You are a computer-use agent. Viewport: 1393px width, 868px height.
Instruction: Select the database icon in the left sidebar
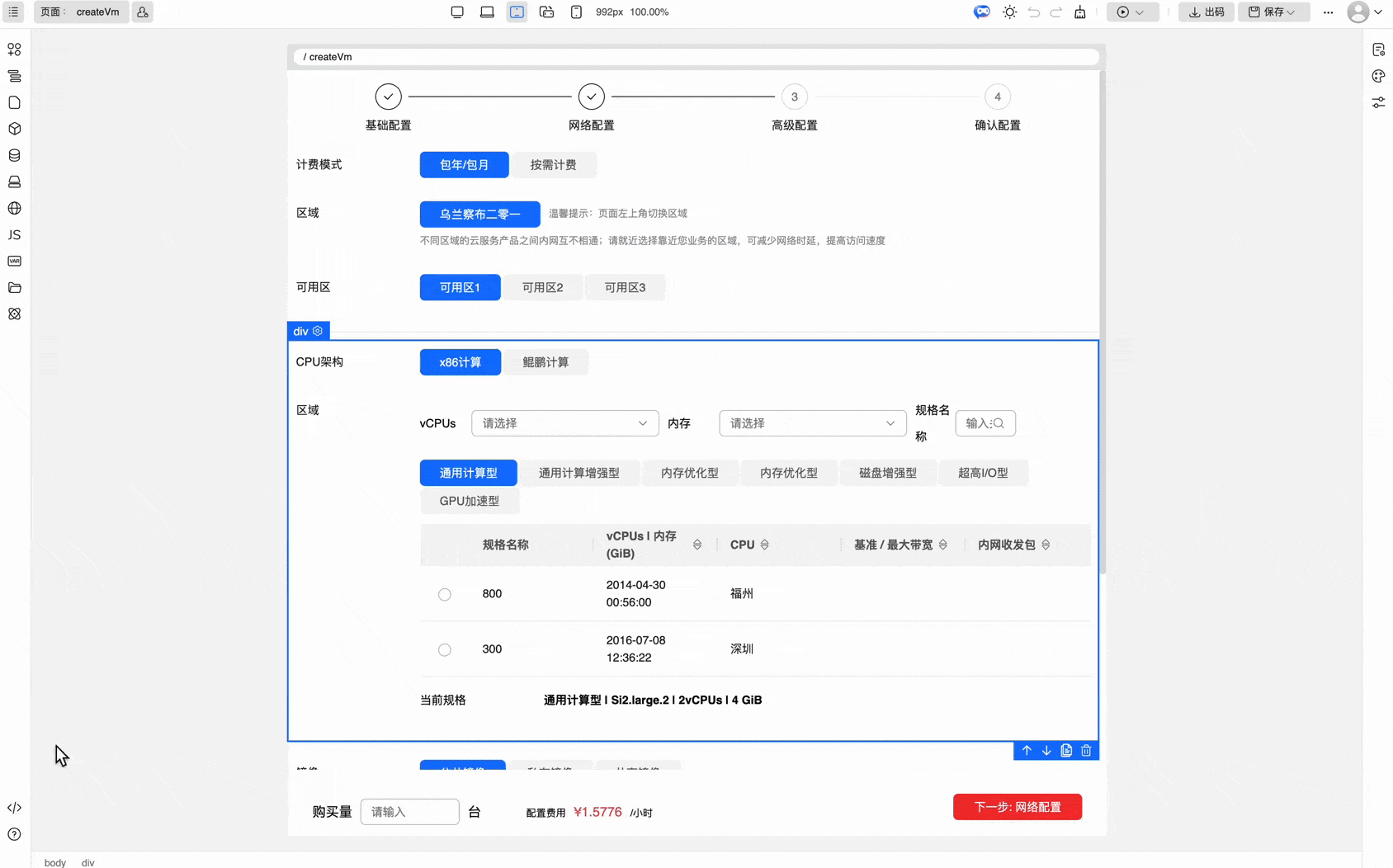(14, 155)
